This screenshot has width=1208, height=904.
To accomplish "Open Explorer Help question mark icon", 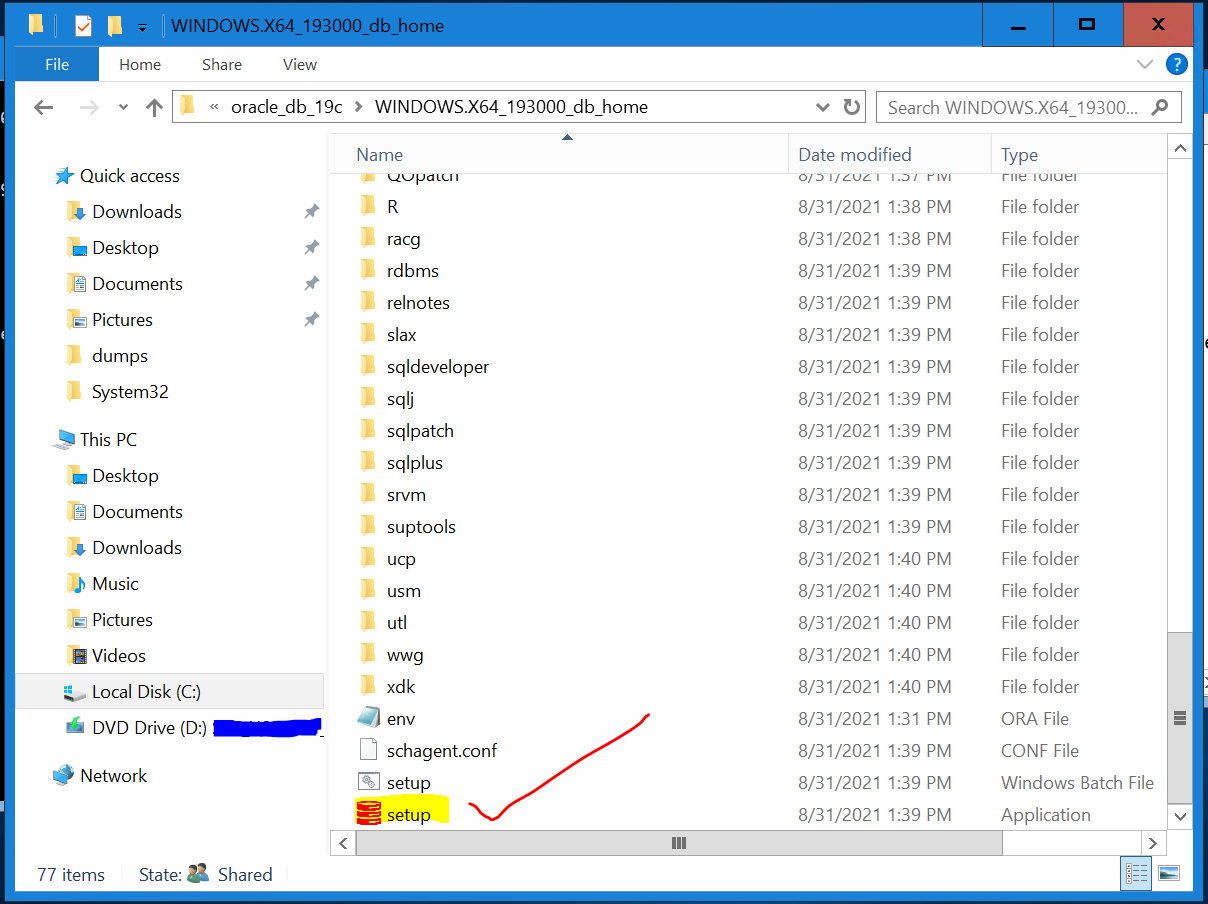I will tap(1178, 64).
